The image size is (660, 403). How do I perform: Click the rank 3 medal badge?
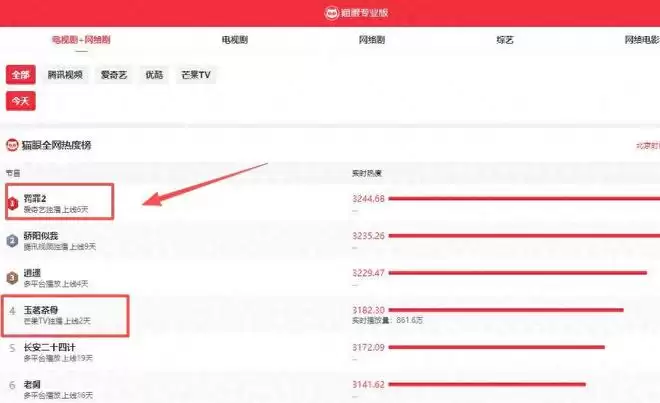pos(12,277)
